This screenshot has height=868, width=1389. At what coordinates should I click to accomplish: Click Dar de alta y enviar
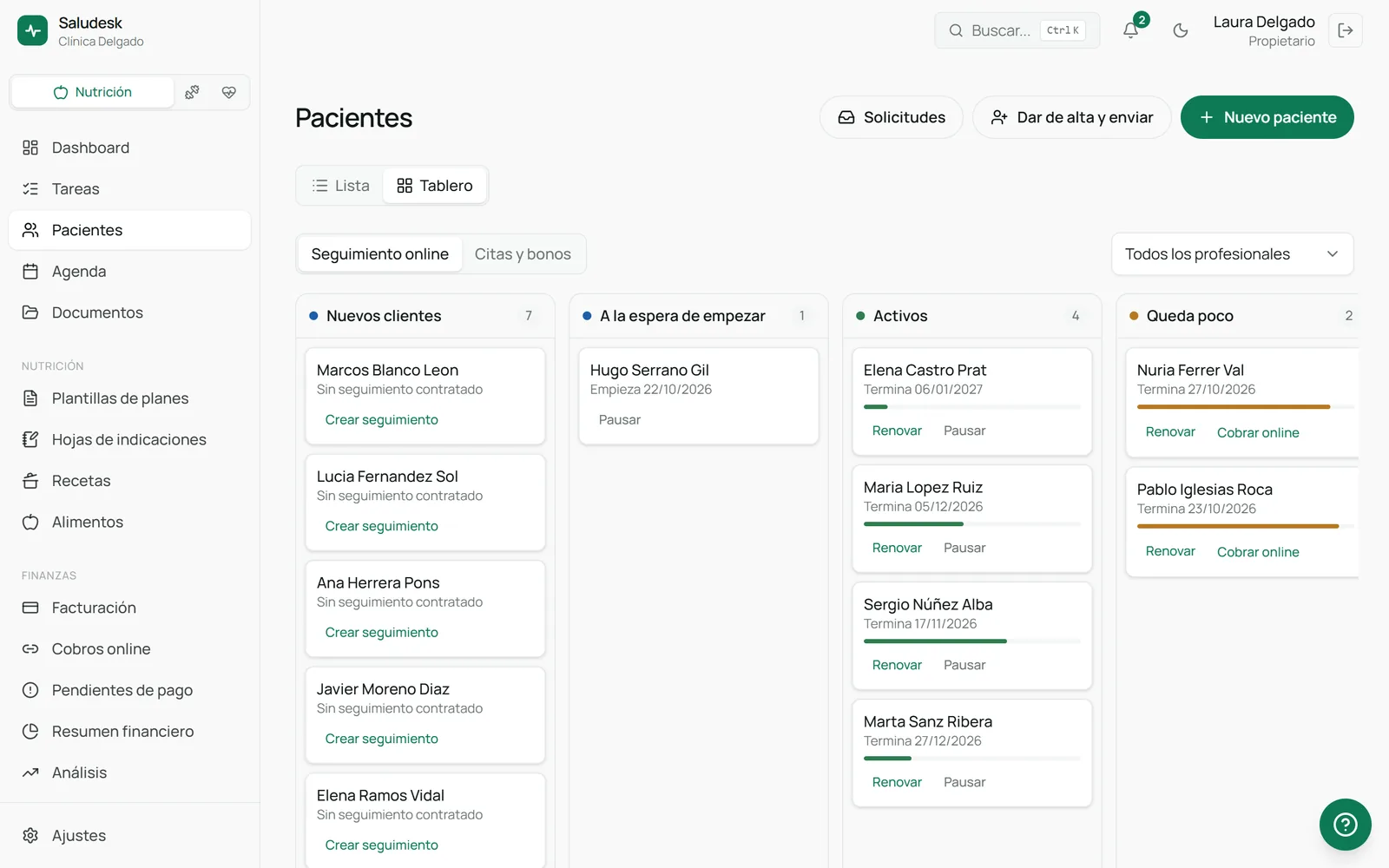coord(1072,117)
